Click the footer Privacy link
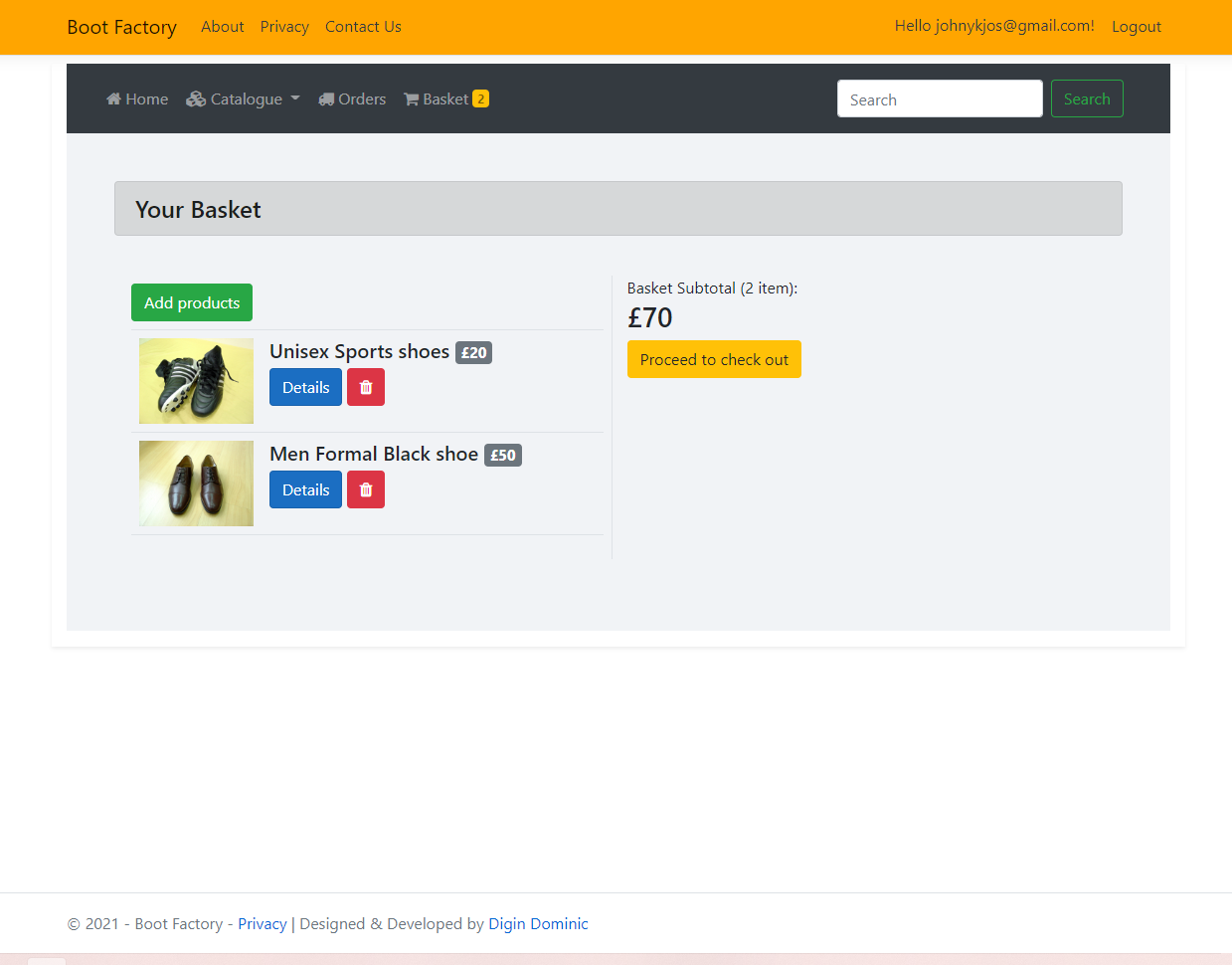The image size is (1232, 965). tap(262, 923)
